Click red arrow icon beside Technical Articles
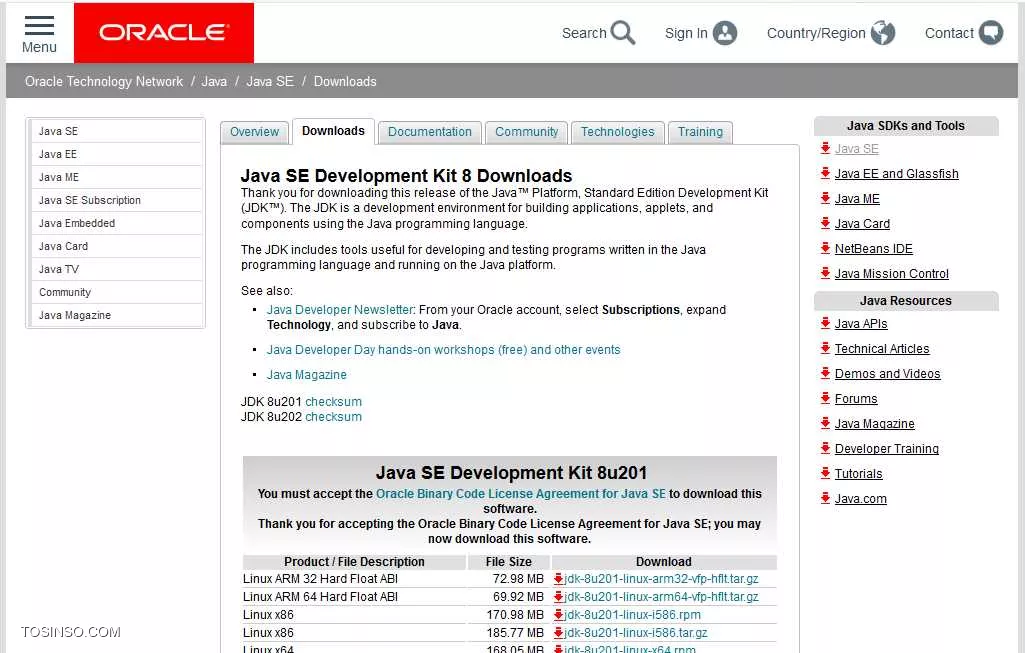Screen dimensions: 1025x653 tap(826, 348)
